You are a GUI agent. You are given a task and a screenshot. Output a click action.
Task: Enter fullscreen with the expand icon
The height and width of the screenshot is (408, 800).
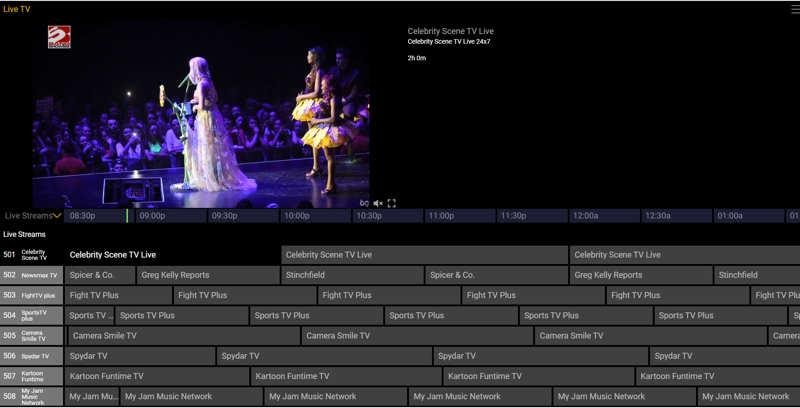(x=391, y=203)
